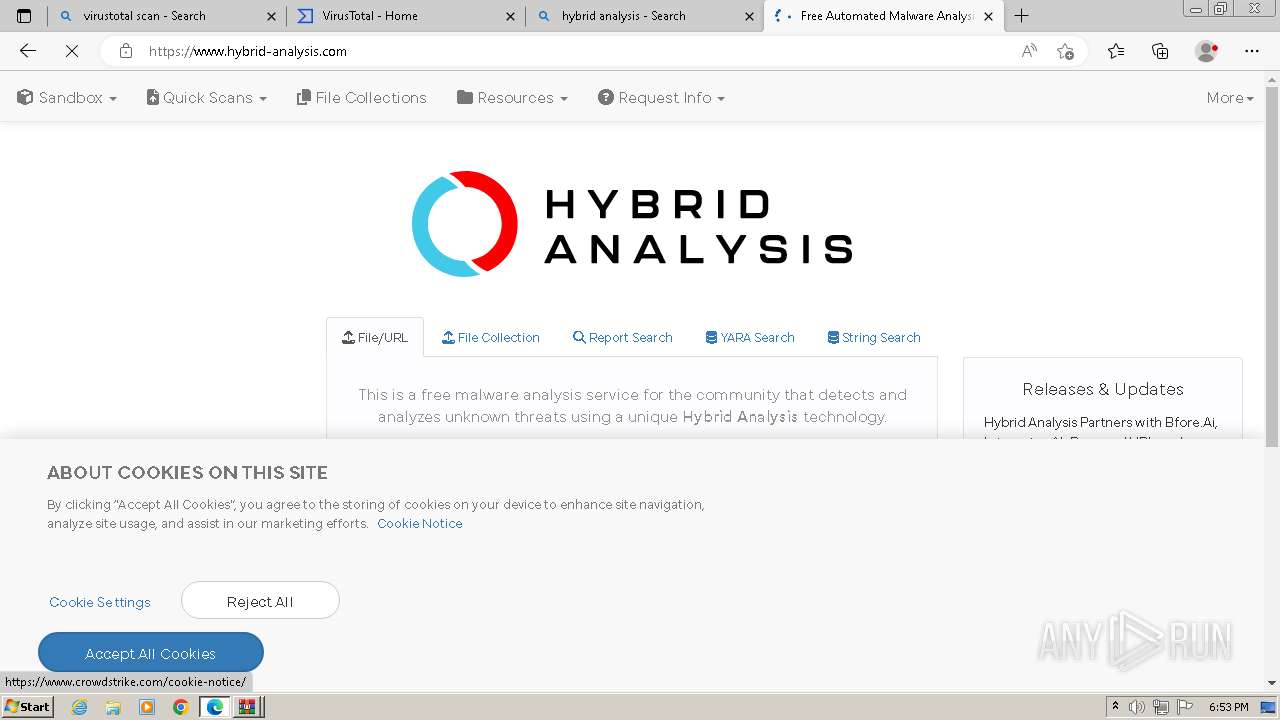
Task: Add this page to favorites star icon
Action: tap(1065, 51)
